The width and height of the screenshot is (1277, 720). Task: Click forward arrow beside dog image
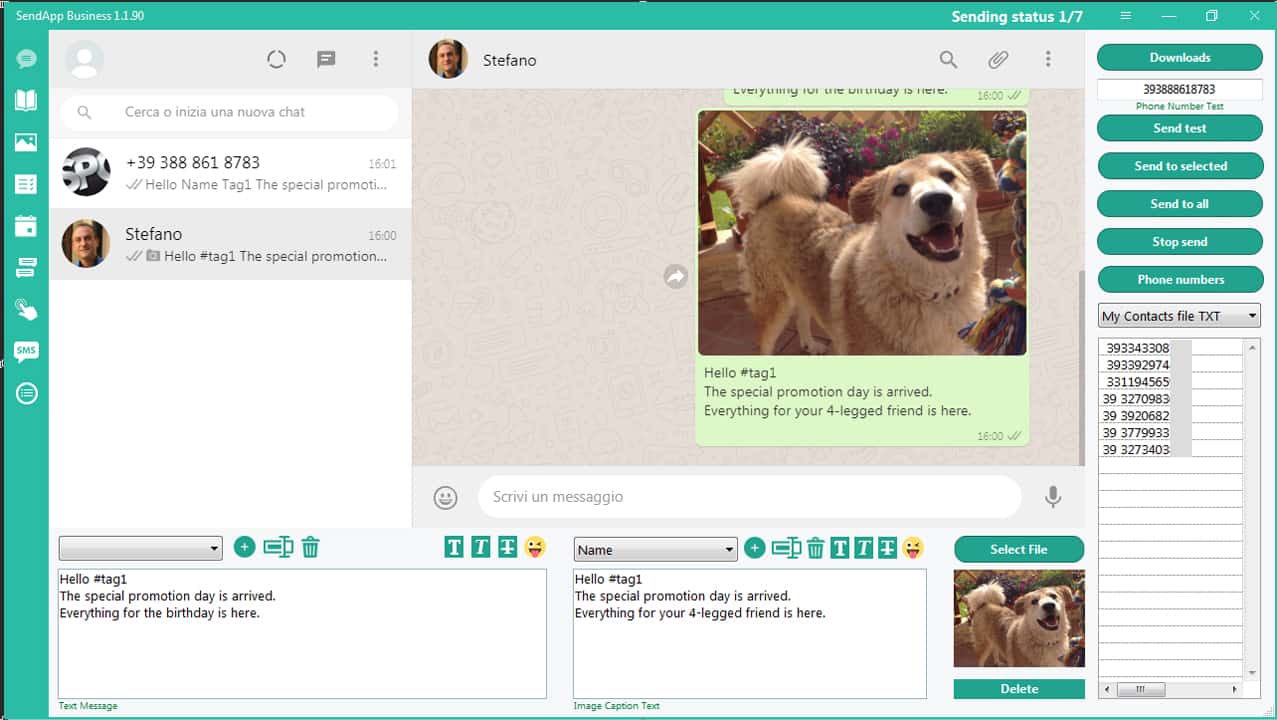point(676,277)
